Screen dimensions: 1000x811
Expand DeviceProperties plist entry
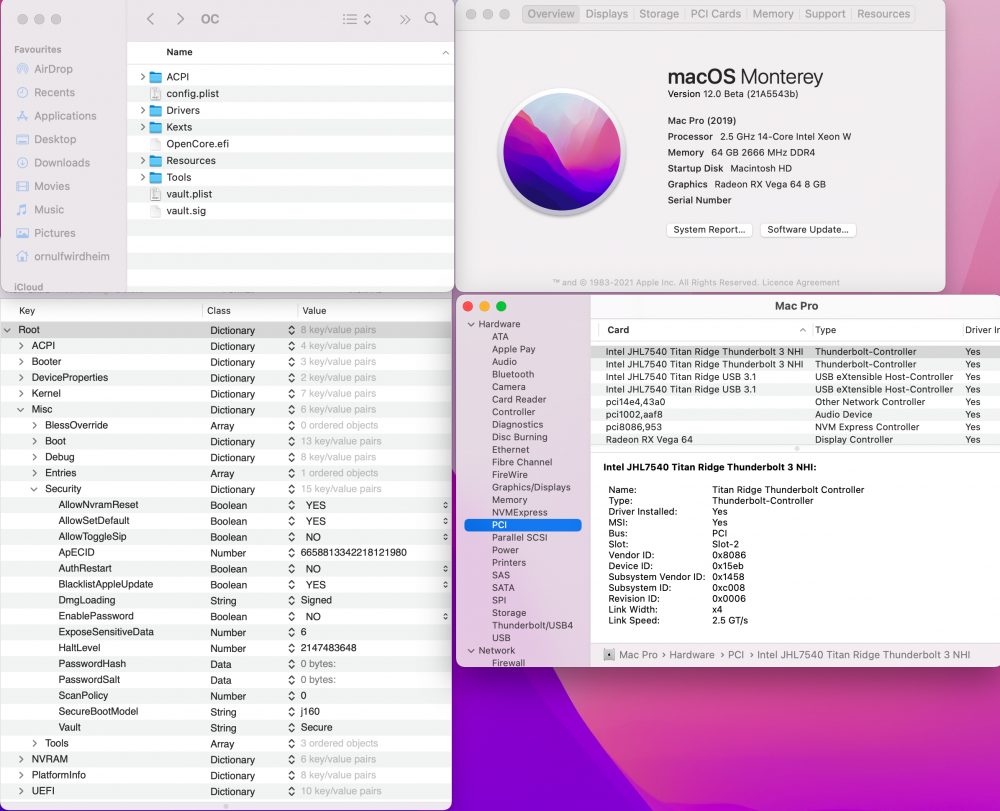pos(21,377)
